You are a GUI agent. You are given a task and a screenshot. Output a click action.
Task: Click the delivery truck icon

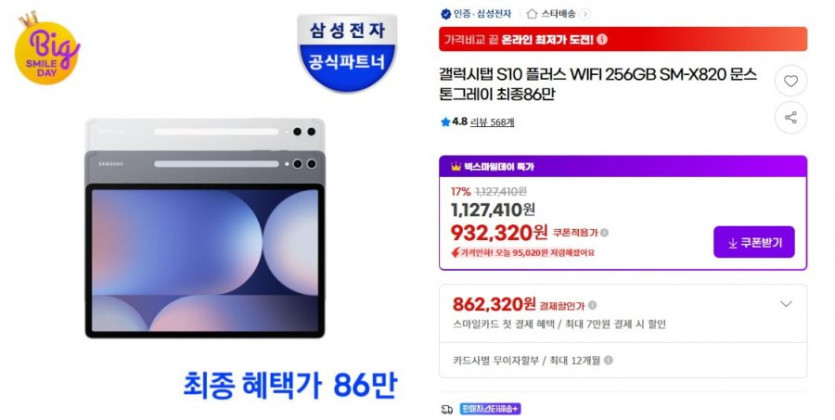tap(447, 409)
